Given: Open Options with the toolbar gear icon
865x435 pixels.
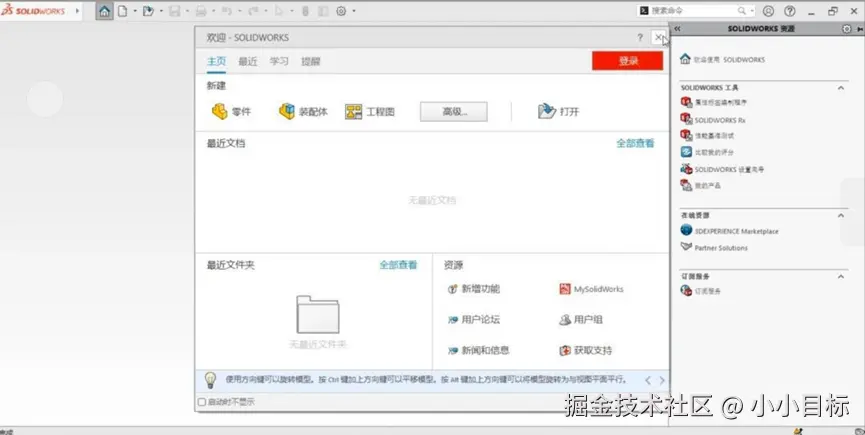Looking at the screenshot, I should pyautogui.click(x=341, y=11).
